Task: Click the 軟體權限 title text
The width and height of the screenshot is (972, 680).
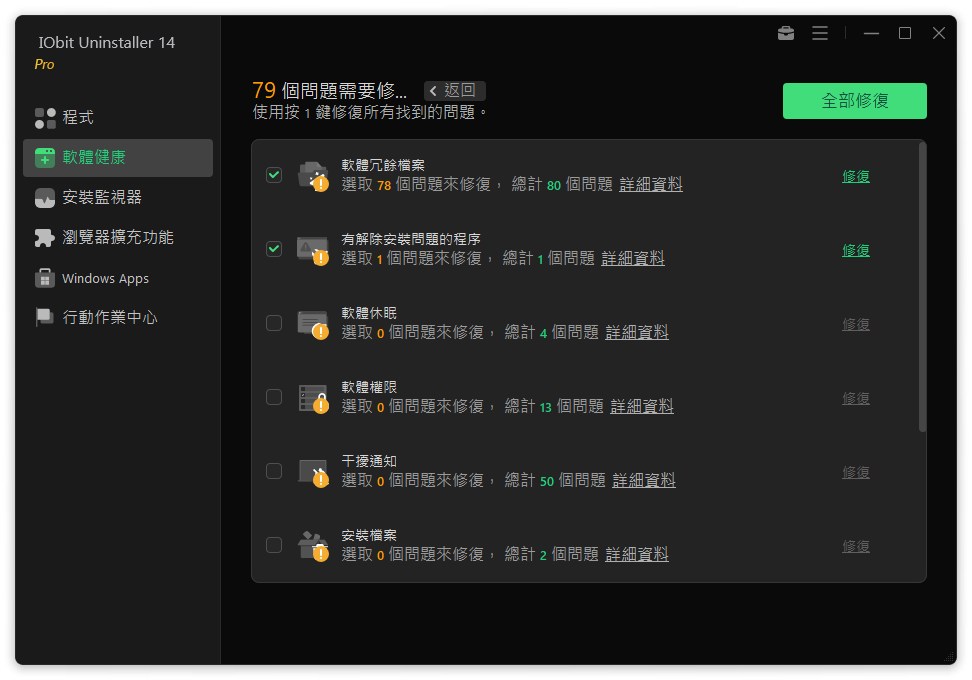Action: [x=369, y=387]
